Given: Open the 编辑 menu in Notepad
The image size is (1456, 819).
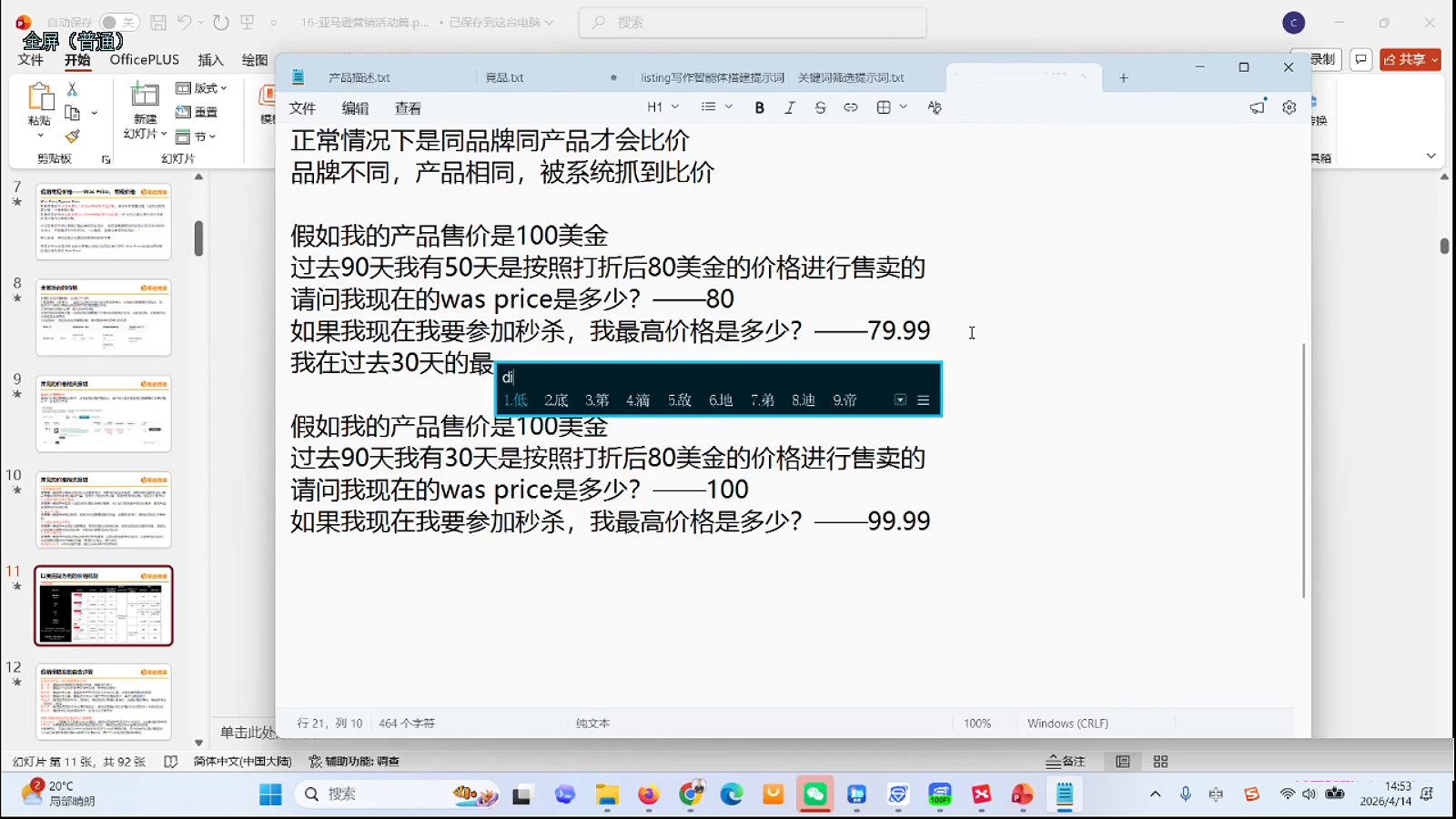Looking at the screenshot, I should coord(355,107).
